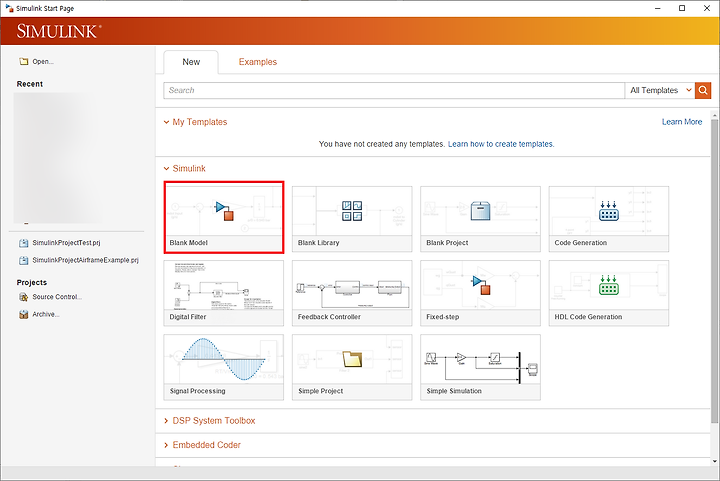The width and height of the screenshot is (720, 481).
Task: Create a Blank Project template
Action: pos(480,219)
